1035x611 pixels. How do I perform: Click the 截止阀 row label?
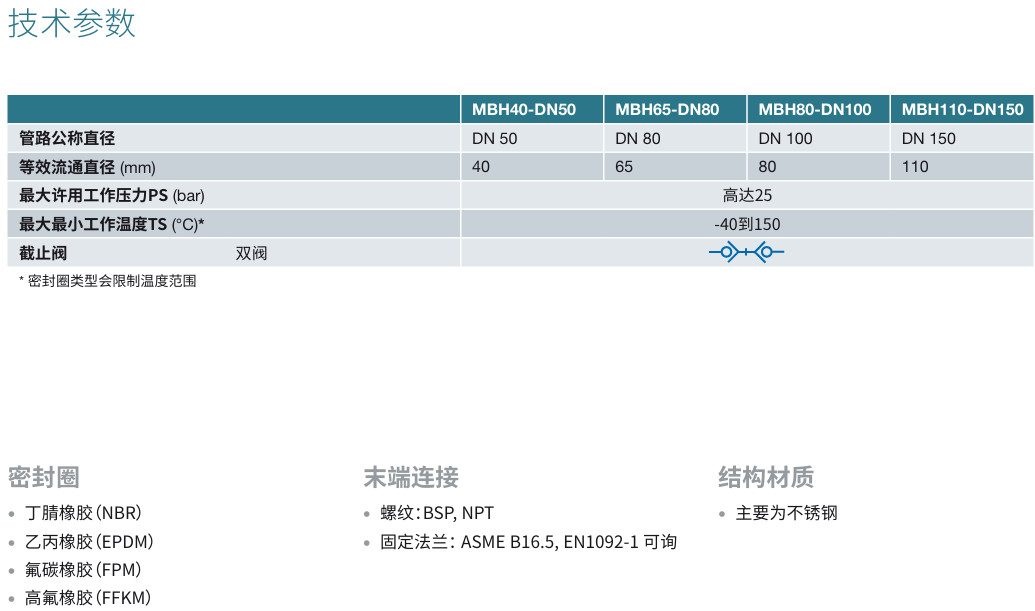coord(43,253)
